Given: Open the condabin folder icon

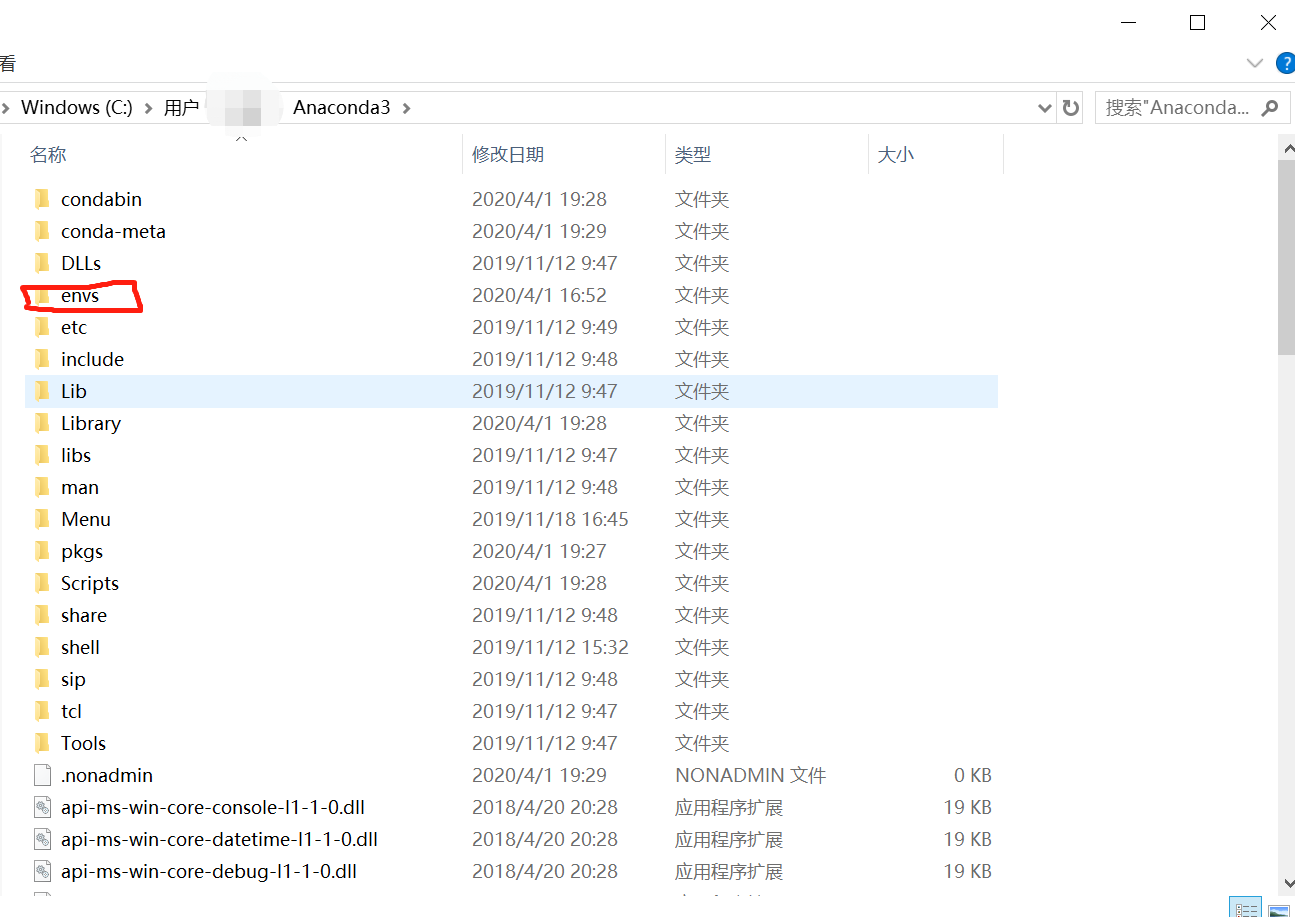Looking at the screenshot, I should click(x=42, y=199).
